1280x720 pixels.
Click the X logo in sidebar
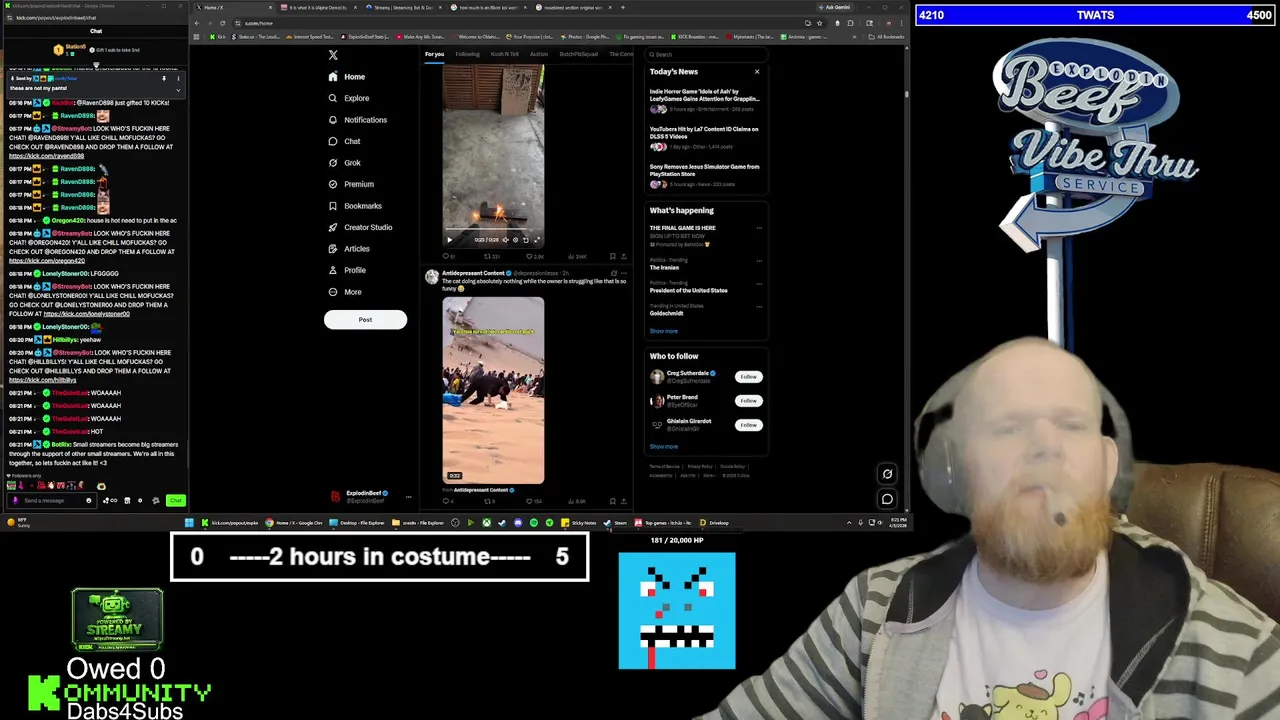coord(333,55)
